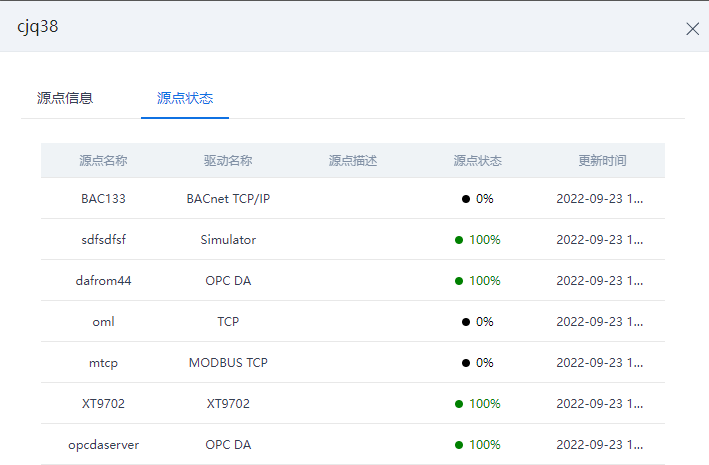Close the cjq38 dialog

692,29
